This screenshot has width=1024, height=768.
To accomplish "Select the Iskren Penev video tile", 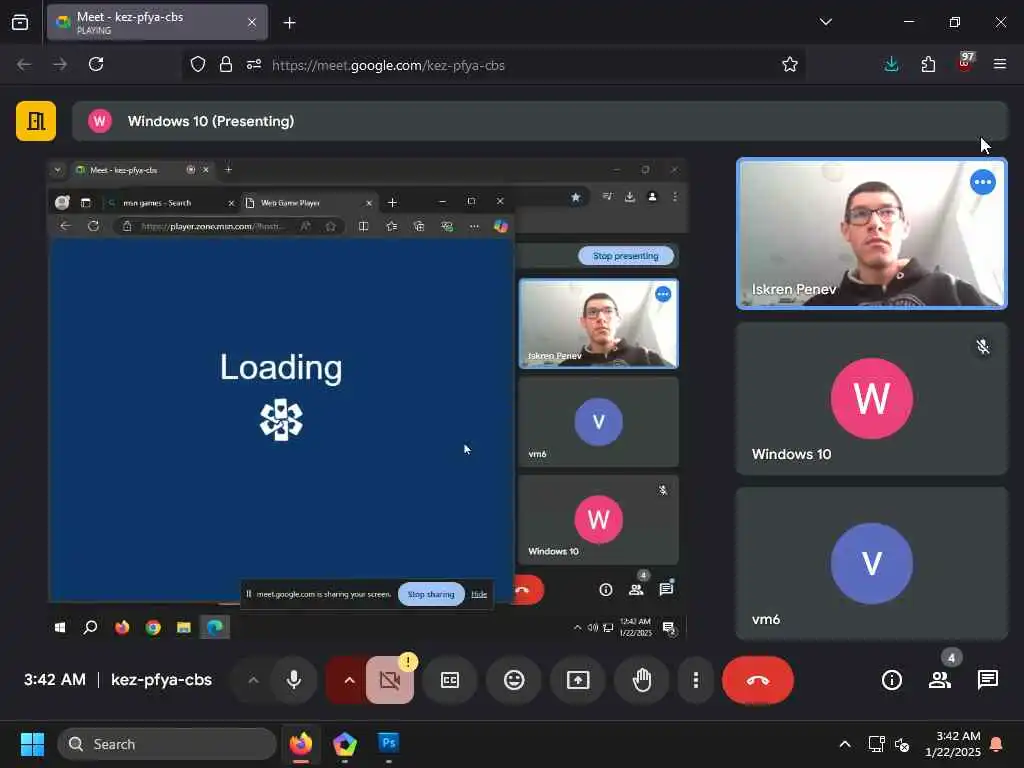I will (x=872, y=233).
